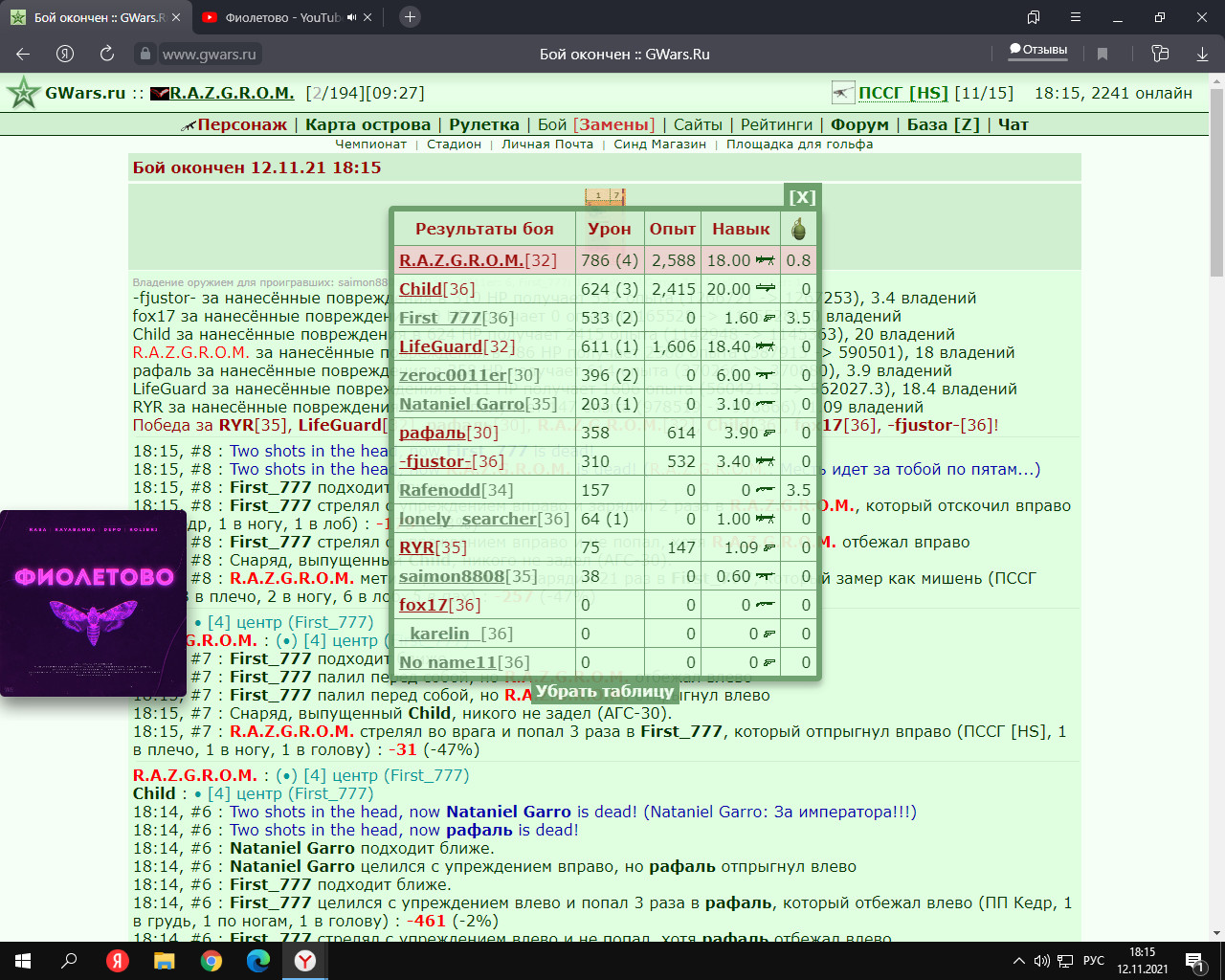Screen dimensions: 1225x980
Task: Open the Площадка для гольфа link
Action: (799, 145)
